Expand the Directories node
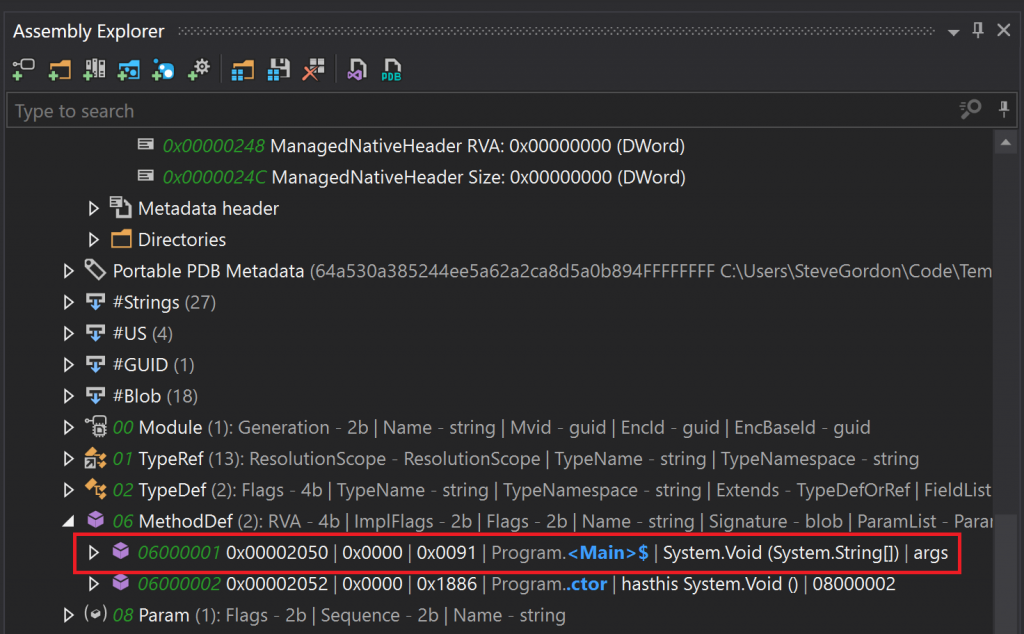 coord(93,240)
